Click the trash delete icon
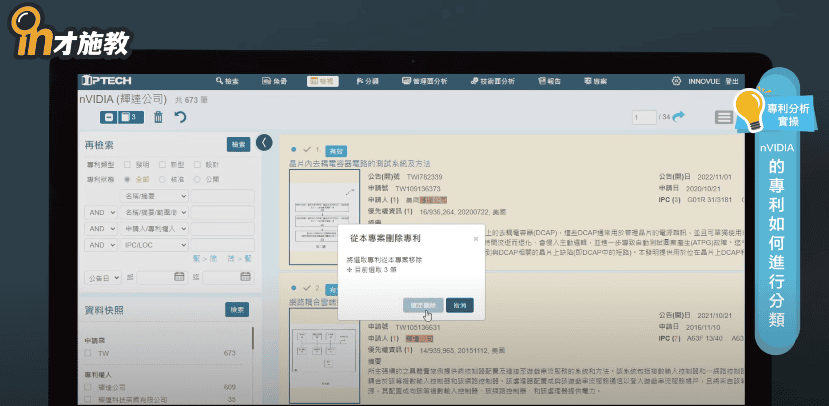Viewport: 829px width, 406px height. click(x=157, y=117)
